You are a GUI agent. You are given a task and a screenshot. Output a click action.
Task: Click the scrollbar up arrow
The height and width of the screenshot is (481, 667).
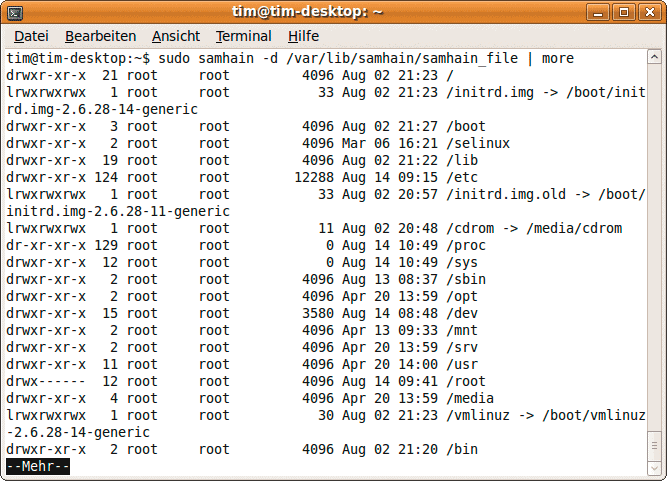click(x=654, y=57)
